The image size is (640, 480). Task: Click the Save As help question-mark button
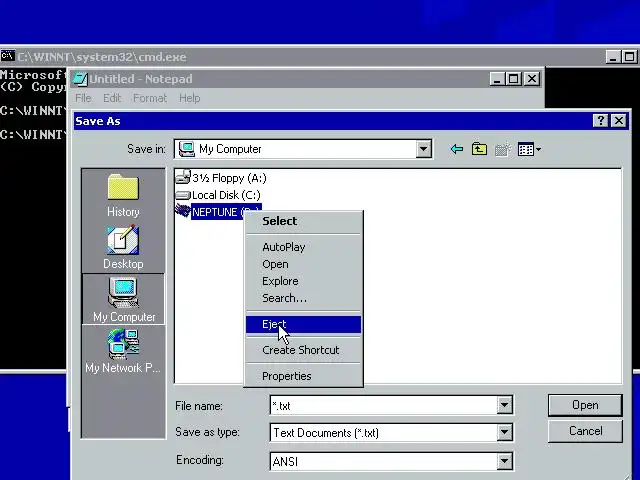coord(600,121)
